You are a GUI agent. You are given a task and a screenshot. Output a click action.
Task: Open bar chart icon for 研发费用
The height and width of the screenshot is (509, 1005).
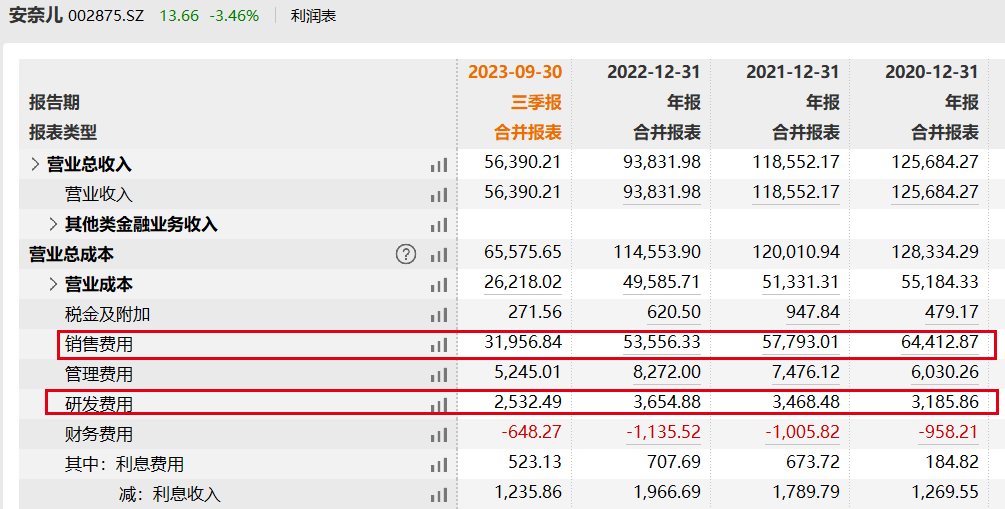[x=439, y=405]
